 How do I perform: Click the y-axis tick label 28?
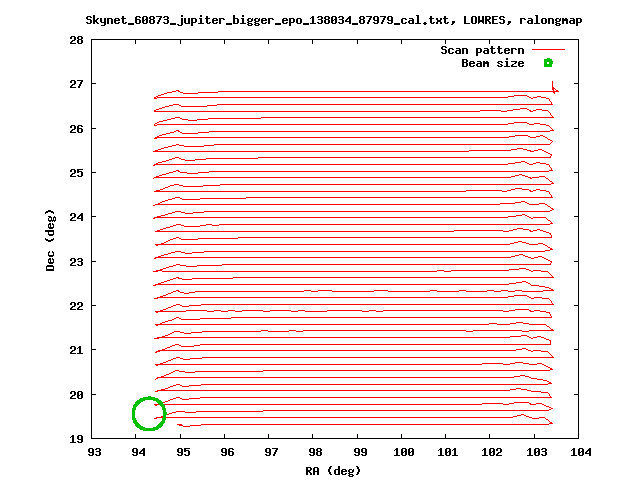pos(76,40)
